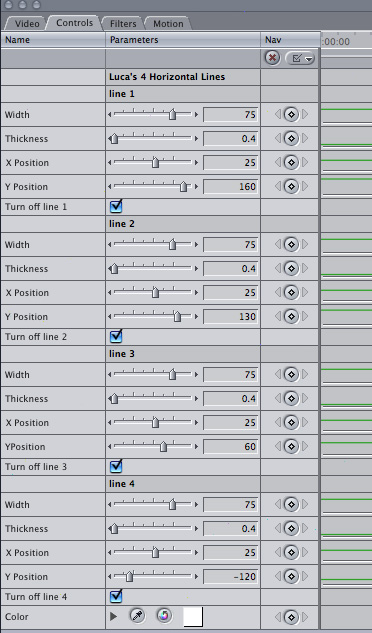Expand the Color disclosure triangle
The image size is (372, 633).
click(x=113, y=616)
